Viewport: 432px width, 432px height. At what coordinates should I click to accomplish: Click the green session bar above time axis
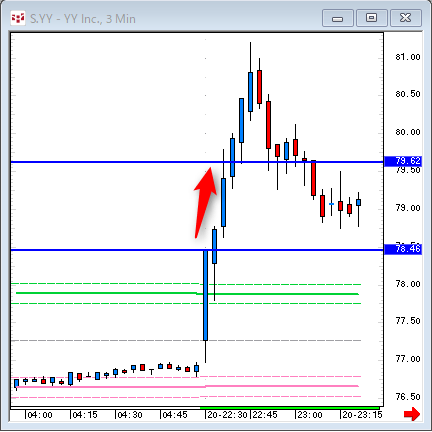click(289, 408)
